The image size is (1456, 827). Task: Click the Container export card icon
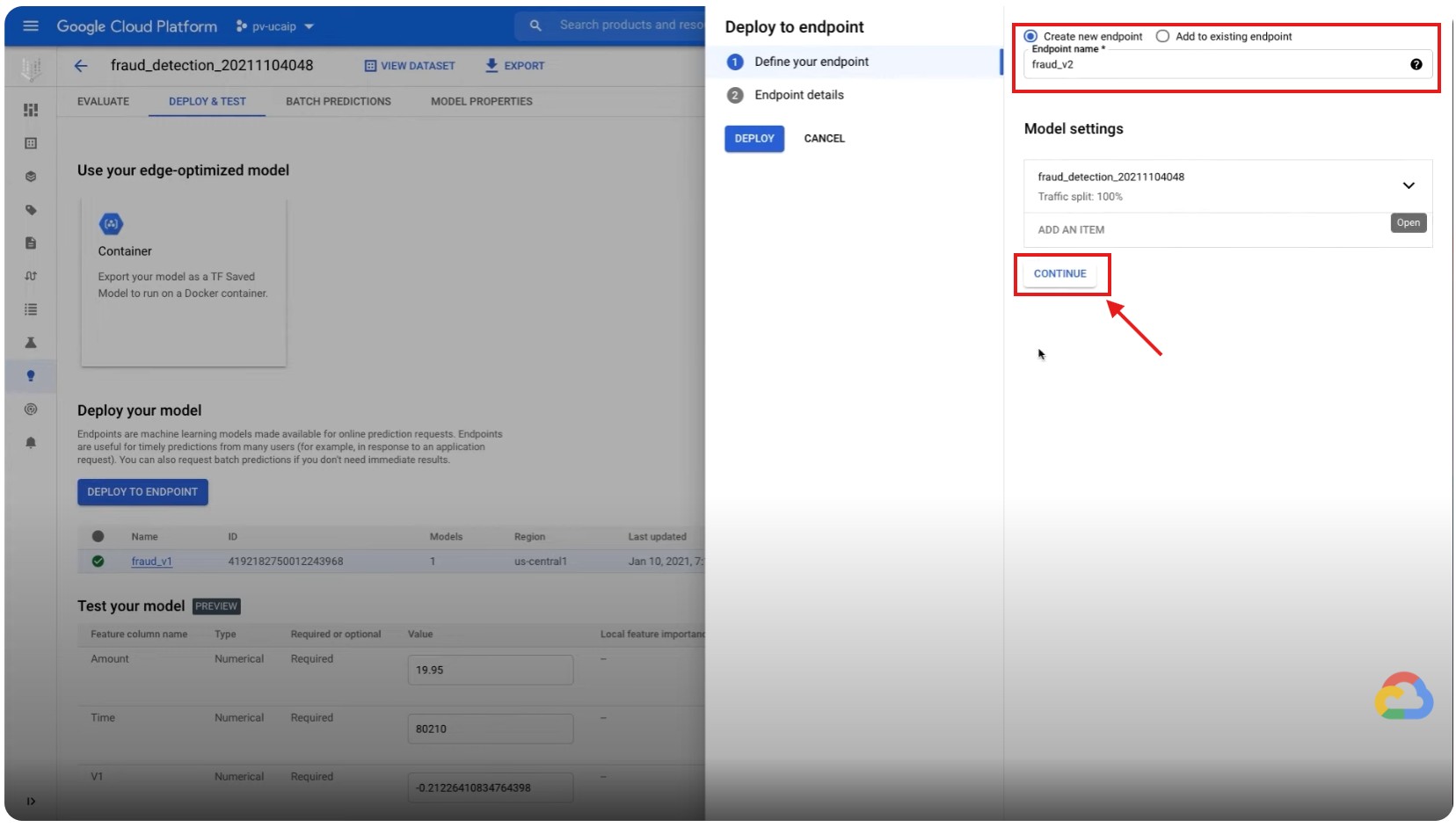pos(112,224)
